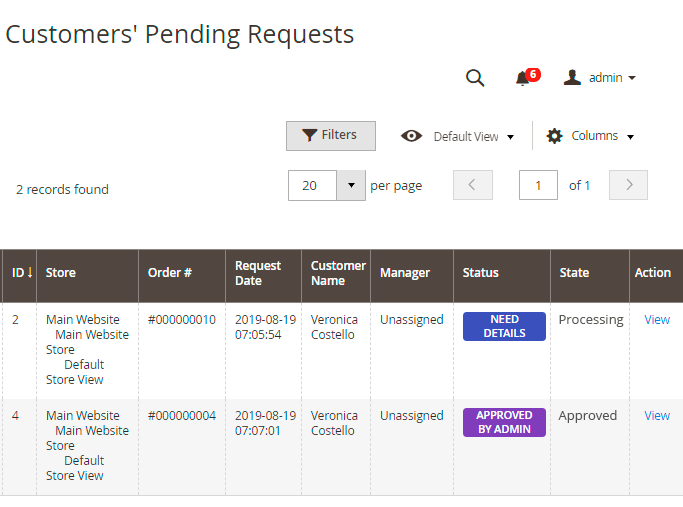
Task: Click the search magnifier icon
Action: coord(475,78)
